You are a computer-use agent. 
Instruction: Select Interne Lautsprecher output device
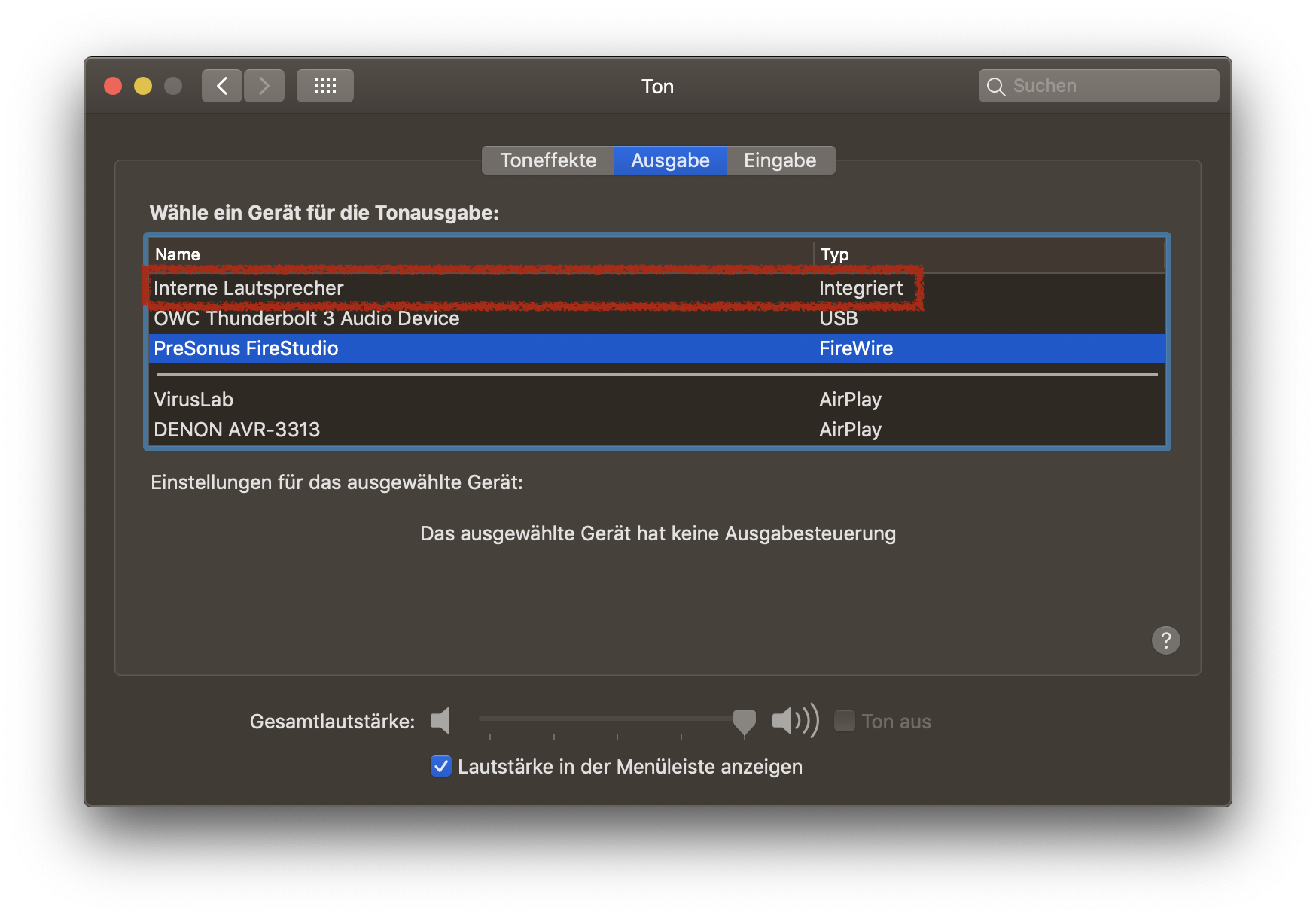pos(248,288)
